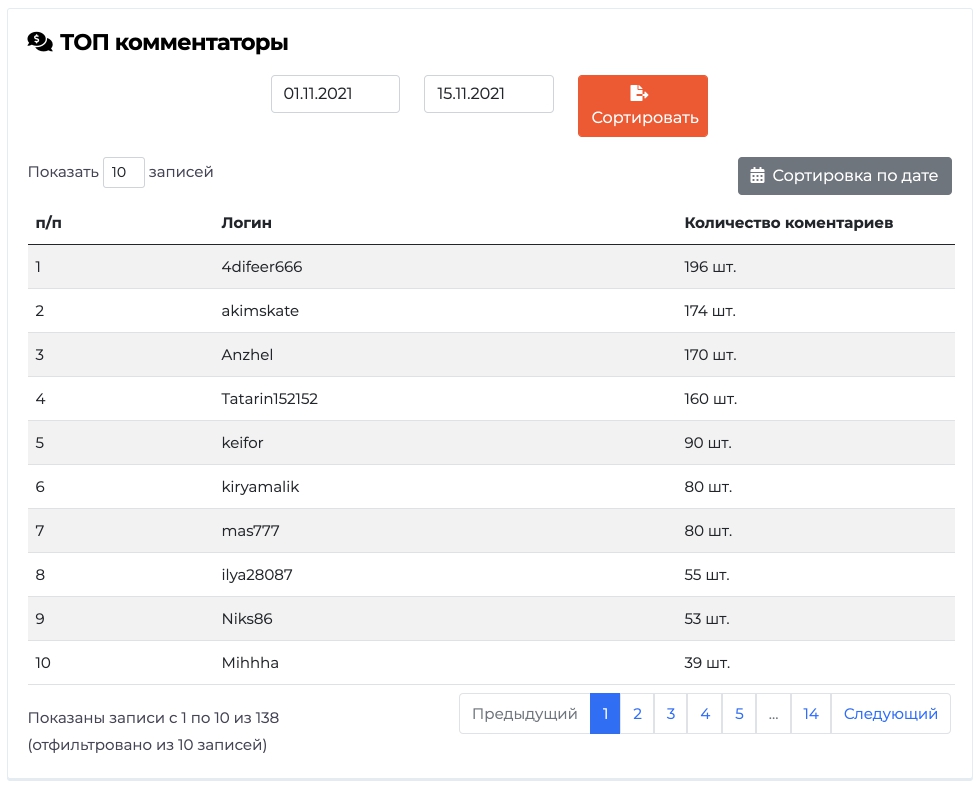Viewport: 980px width, 792px height.
Task: Select the row for user 4difeer666
Action: [x=491, y=267]
